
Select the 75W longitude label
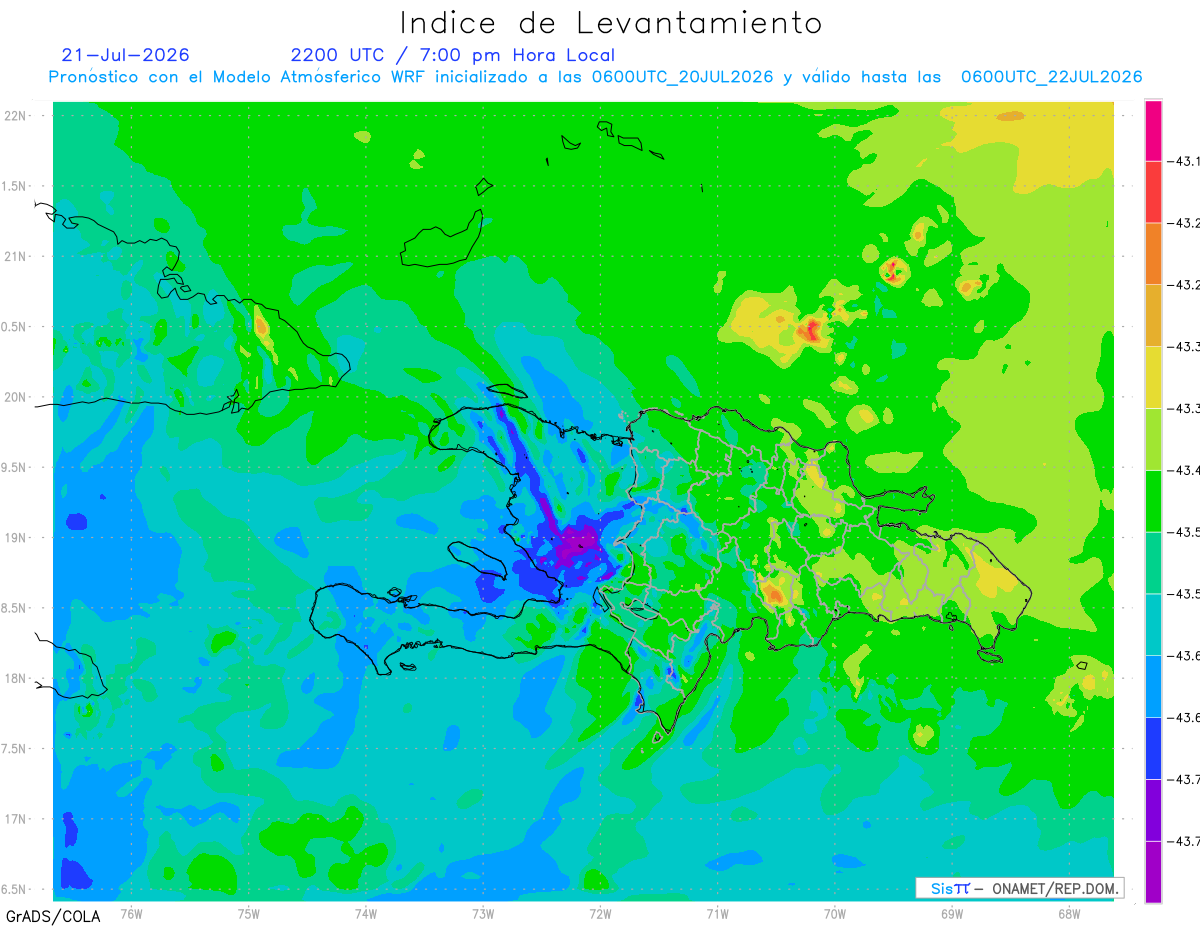click(249, 913)
